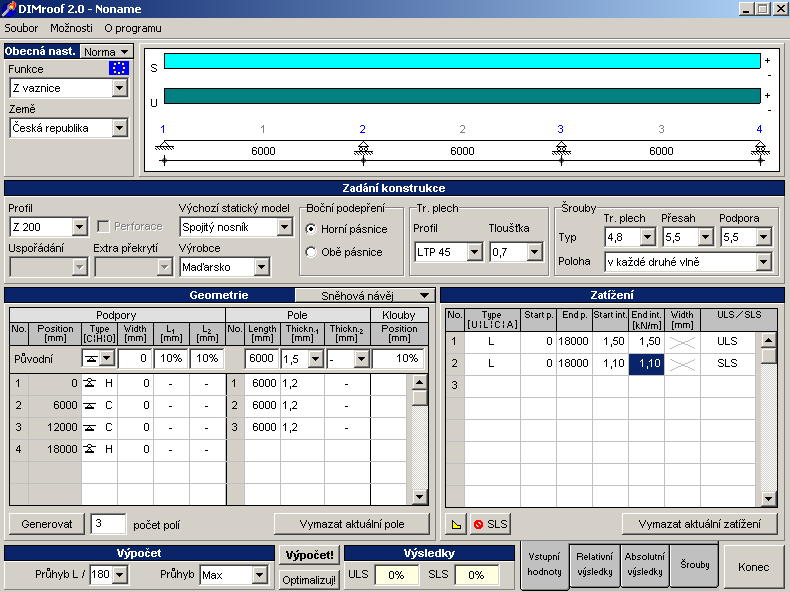Viewport: 790px width, 592px height.
Task: Click Vymazat aktuální zatížení button
Action: coord(700,524)
